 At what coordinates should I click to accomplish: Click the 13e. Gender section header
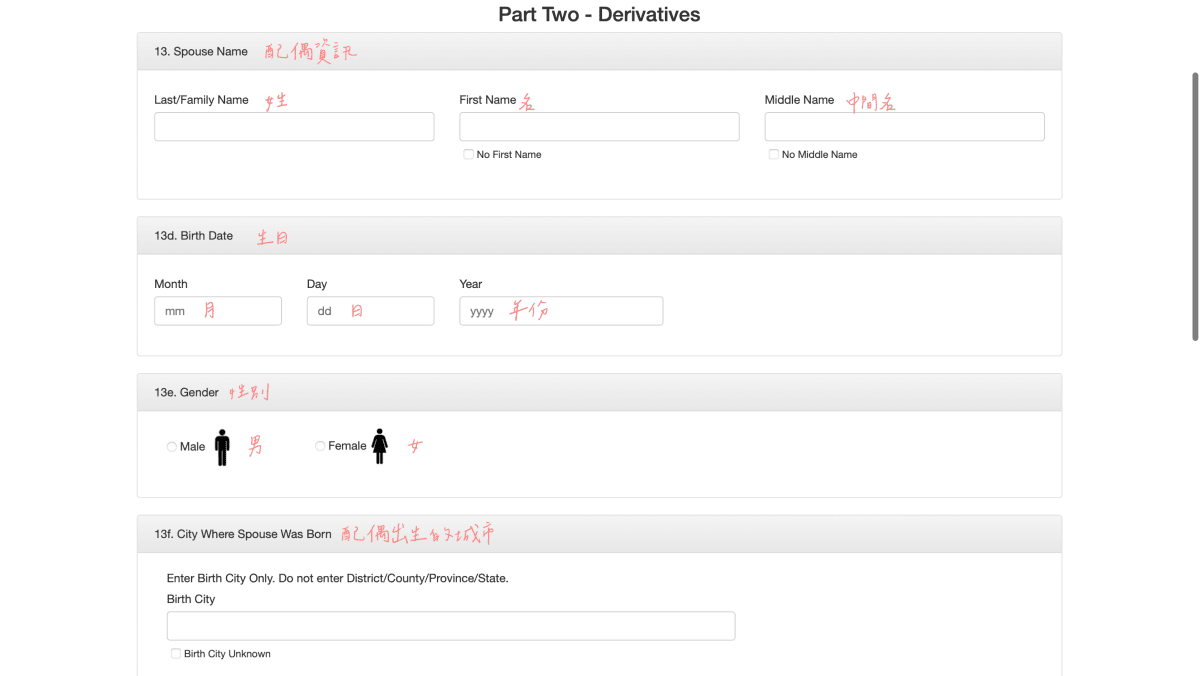point(599,392)
